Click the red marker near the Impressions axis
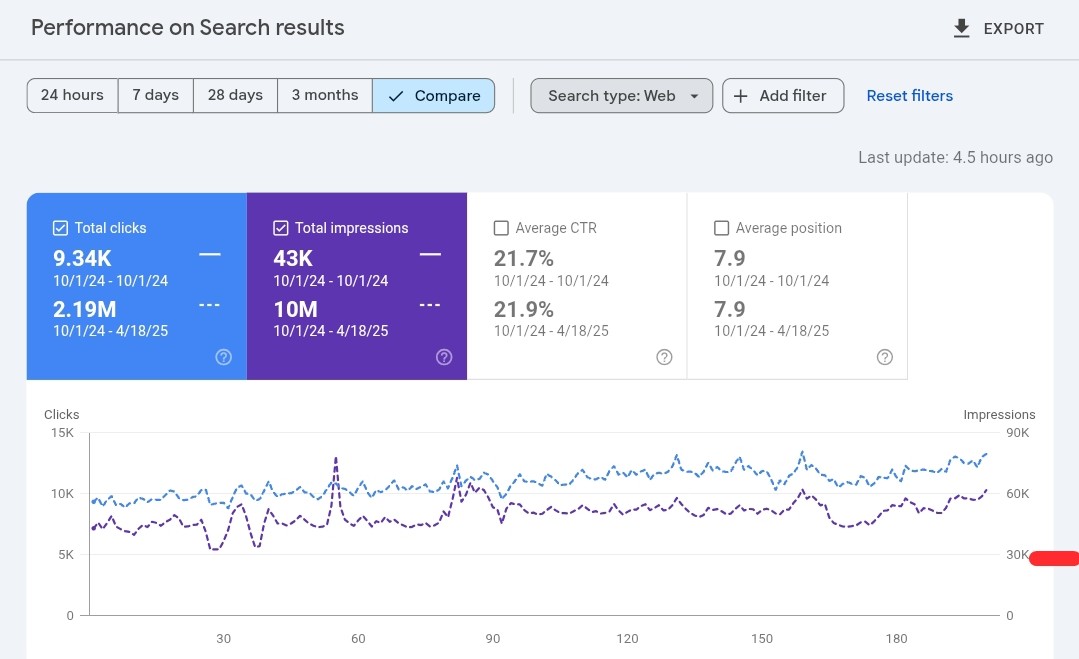The width and height of the screenshot is (1079, 659). [1056, 558]
